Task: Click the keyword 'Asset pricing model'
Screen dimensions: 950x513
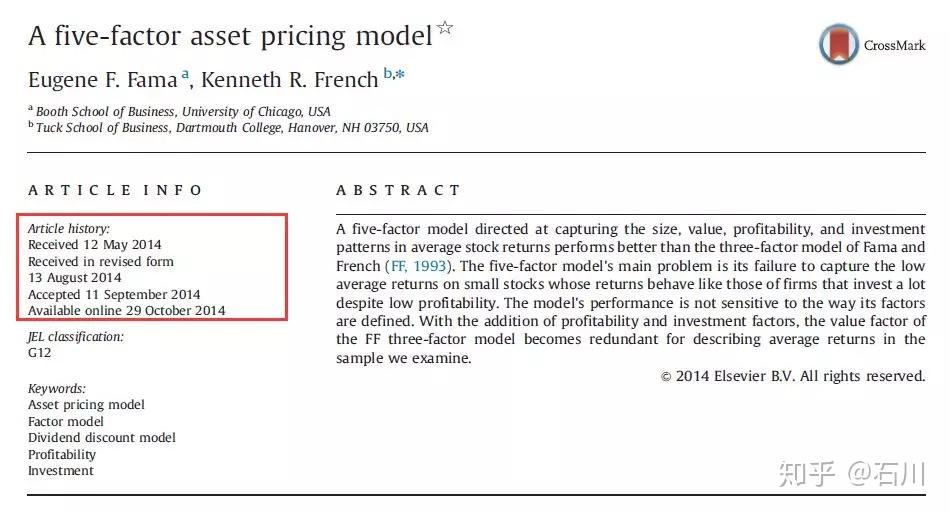Action: click(86, 405)
